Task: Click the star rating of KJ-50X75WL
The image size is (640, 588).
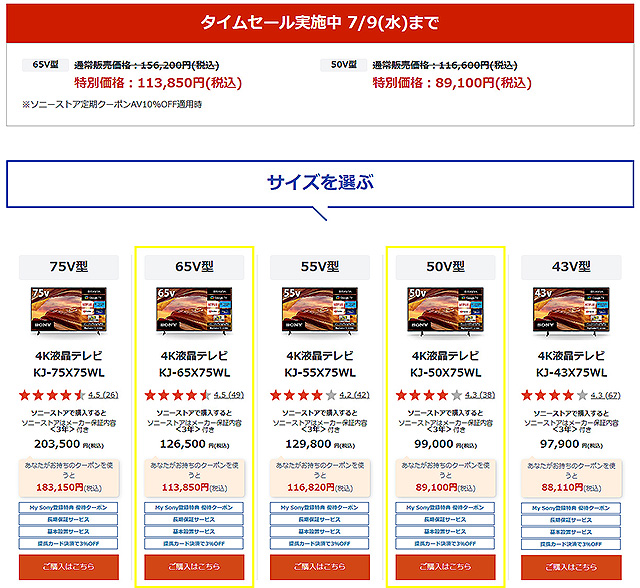Action: [x=429, y=395]
